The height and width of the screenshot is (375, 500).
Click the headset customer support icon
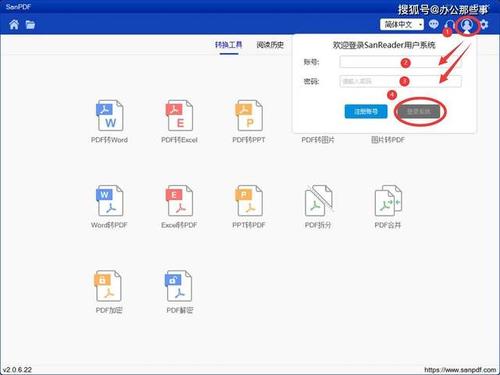point(450,24)
